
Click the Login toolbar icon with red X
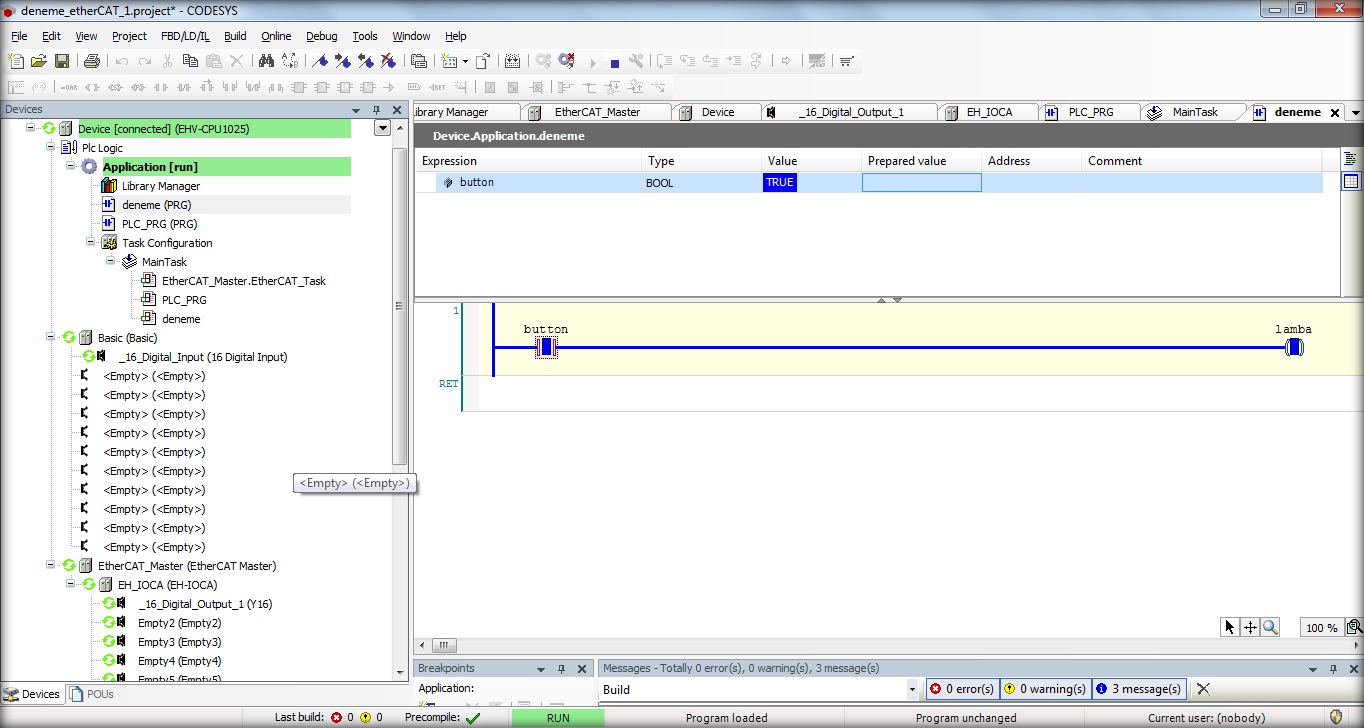tap(567, 61)
